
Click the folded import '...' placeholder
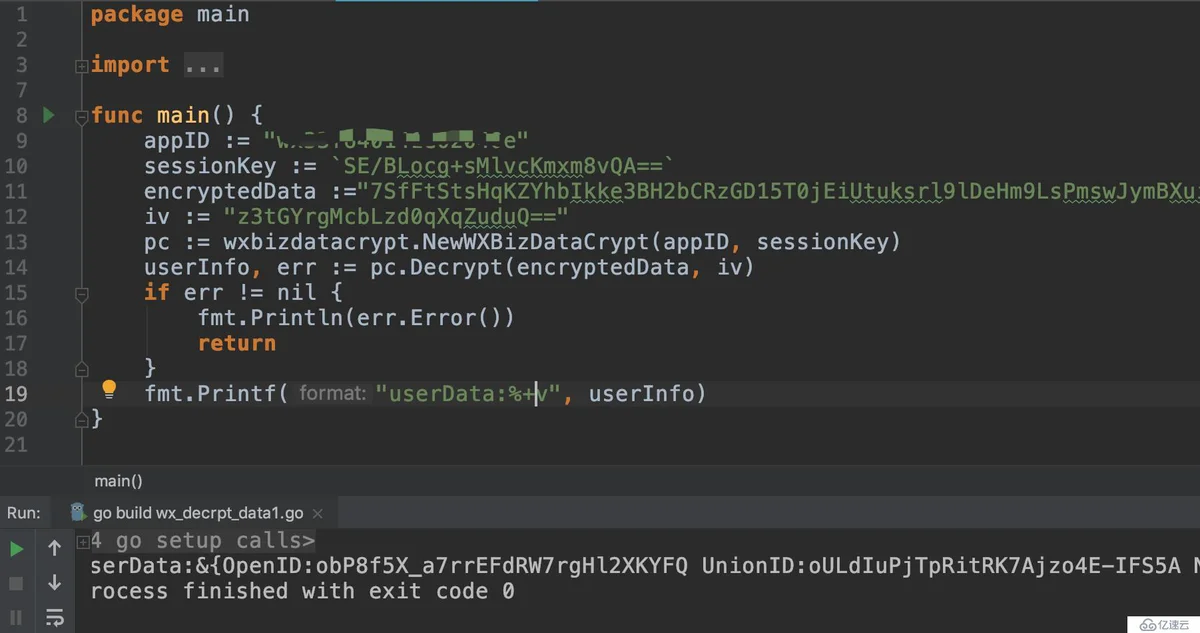[203, 65]
